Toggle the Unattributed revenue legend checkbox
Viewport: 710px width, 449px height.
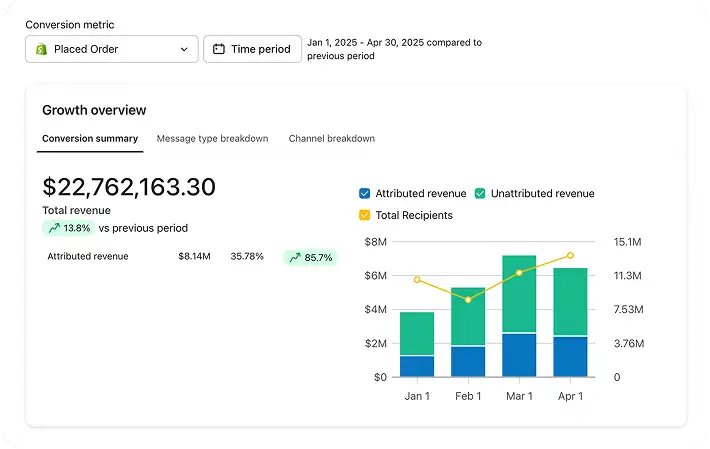point(480,194)
